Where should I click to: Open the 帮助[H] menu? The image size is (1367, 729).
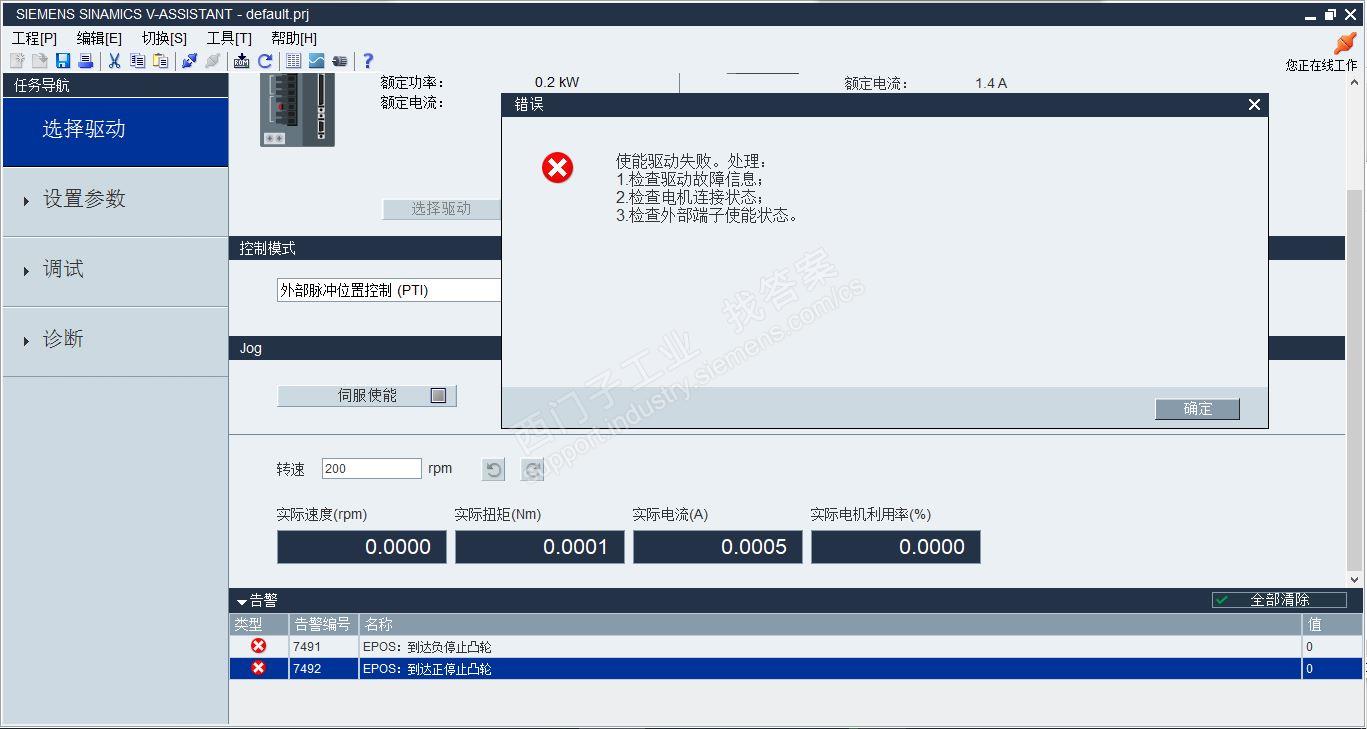click(294, 38)
